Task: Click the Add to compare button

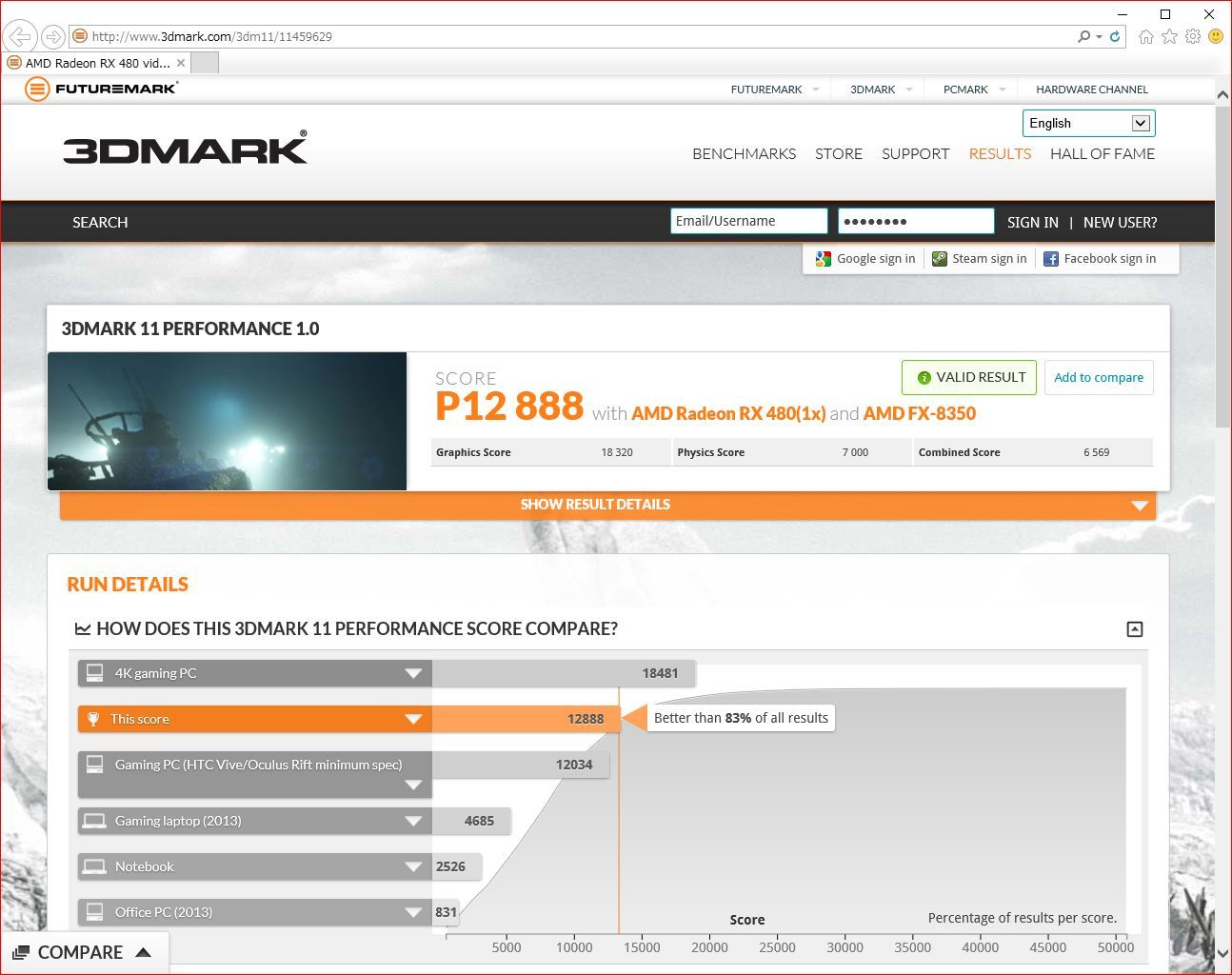Action: click(x=1099, y=377)
